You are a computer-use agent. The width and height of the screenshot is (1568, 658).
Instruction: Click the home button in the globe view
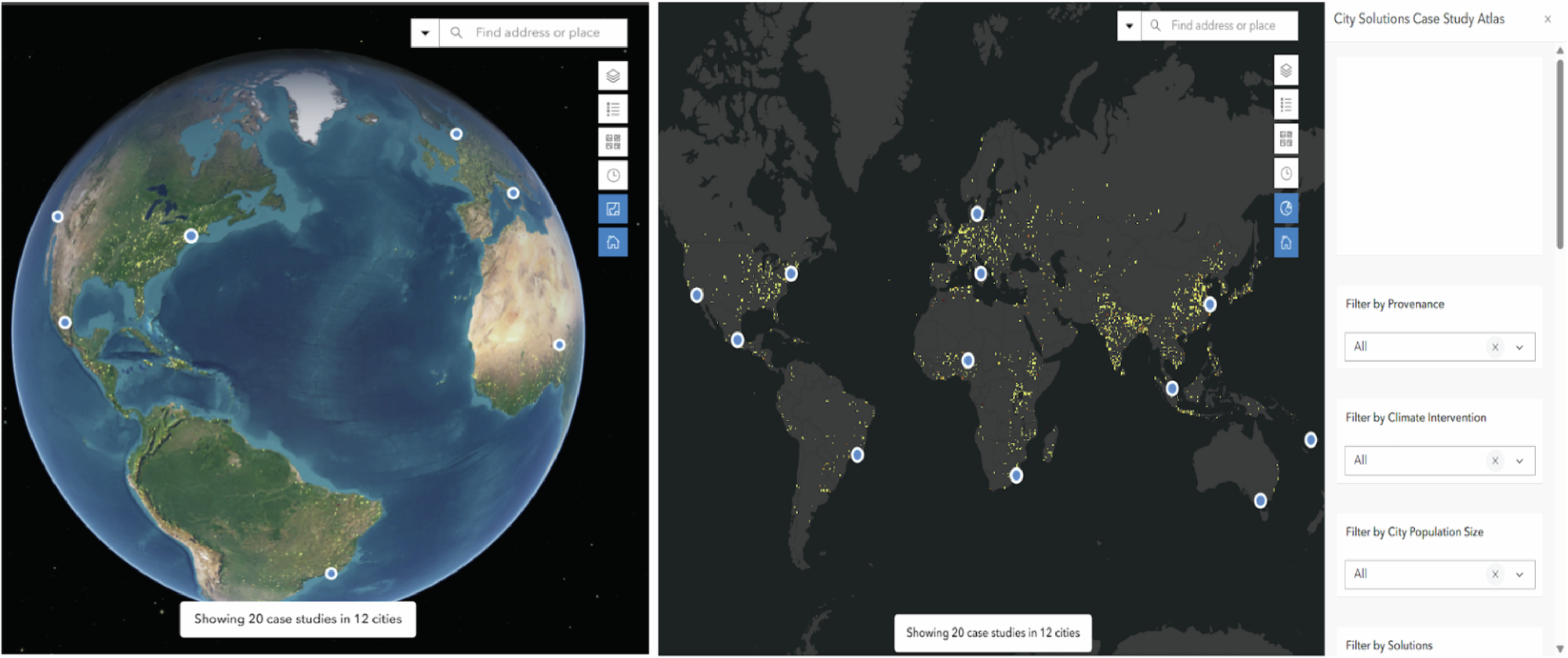(613, 242)
